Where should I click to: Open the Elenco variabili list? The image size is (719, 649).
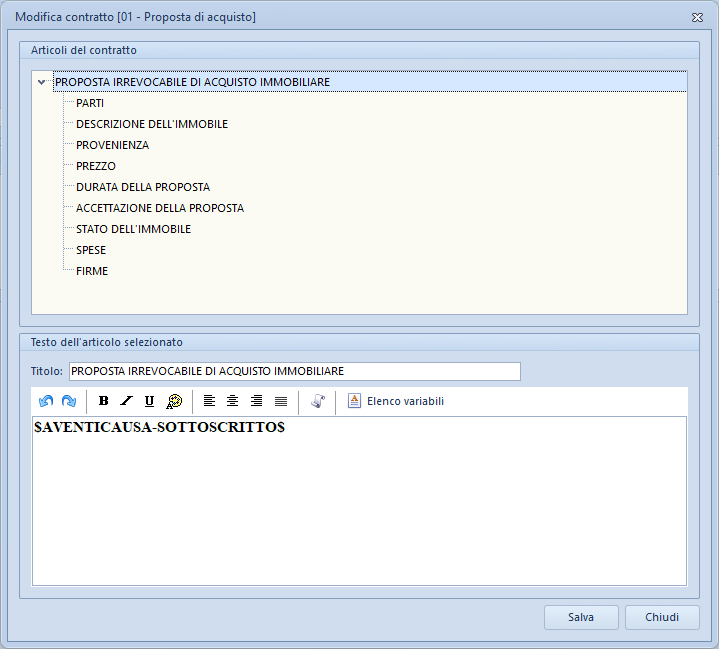[x=396, y=401]
